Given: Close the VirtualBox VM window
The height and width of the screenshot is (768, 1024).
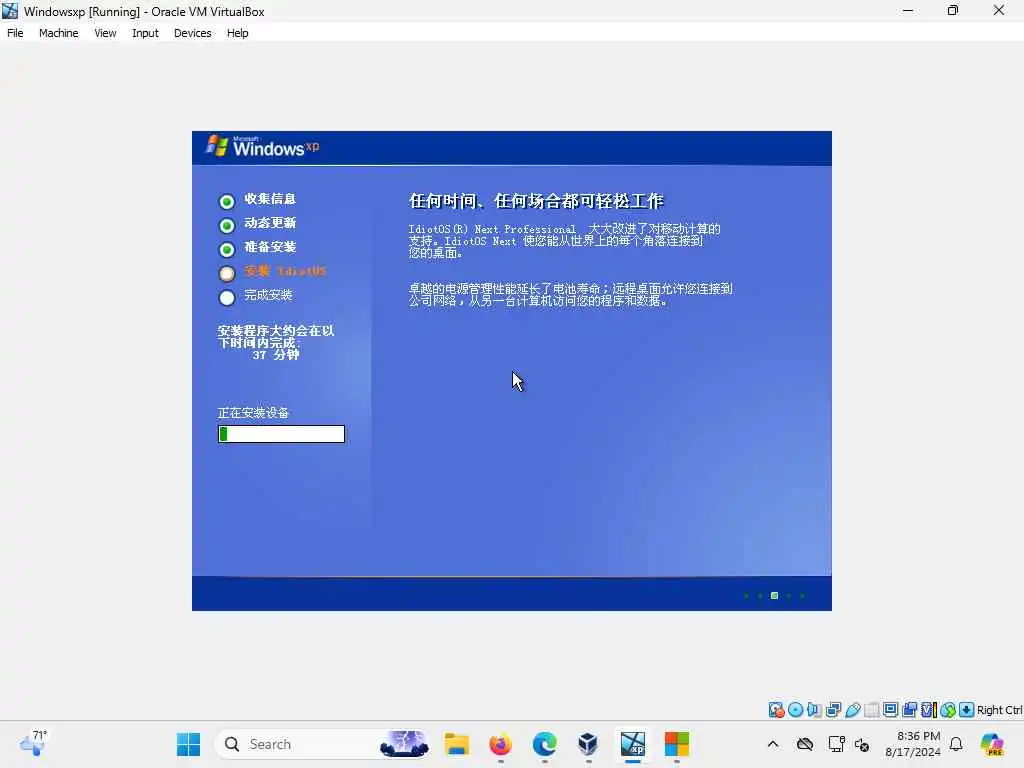Looking at the screenshot, I should 999,10.
